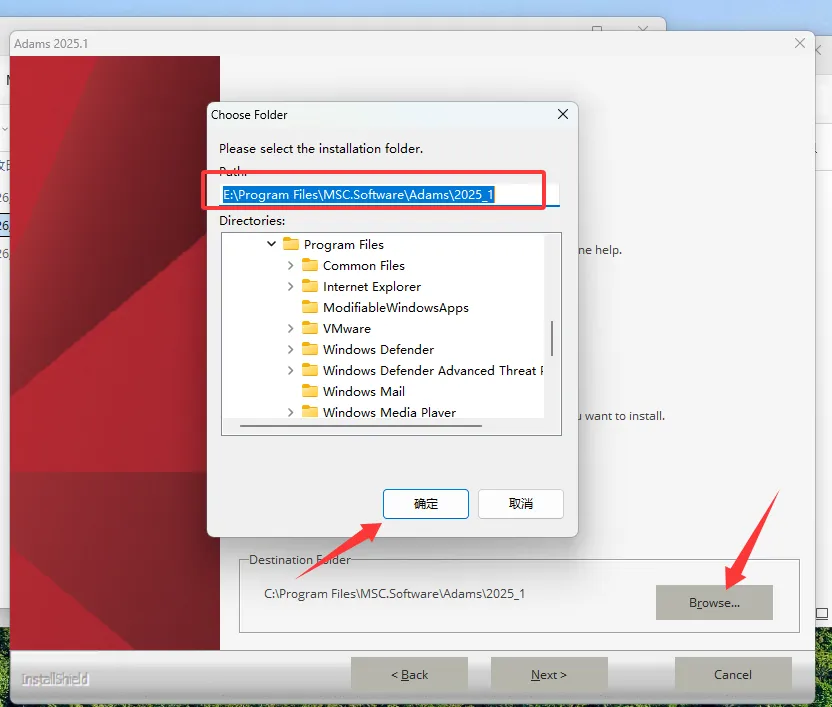This screenshot has width=832, height=707.
Task: Expand the Common Files folder
Action: (x=290, y=265)
